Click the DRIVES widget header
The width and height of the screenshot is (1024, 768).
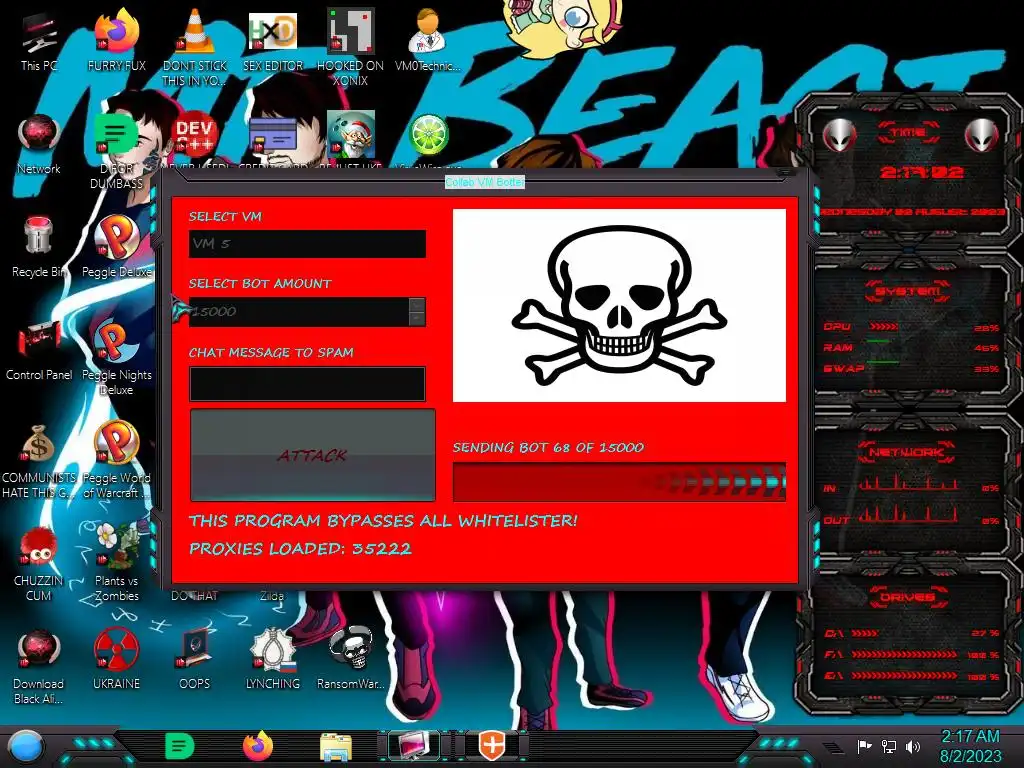pos(907,597)
